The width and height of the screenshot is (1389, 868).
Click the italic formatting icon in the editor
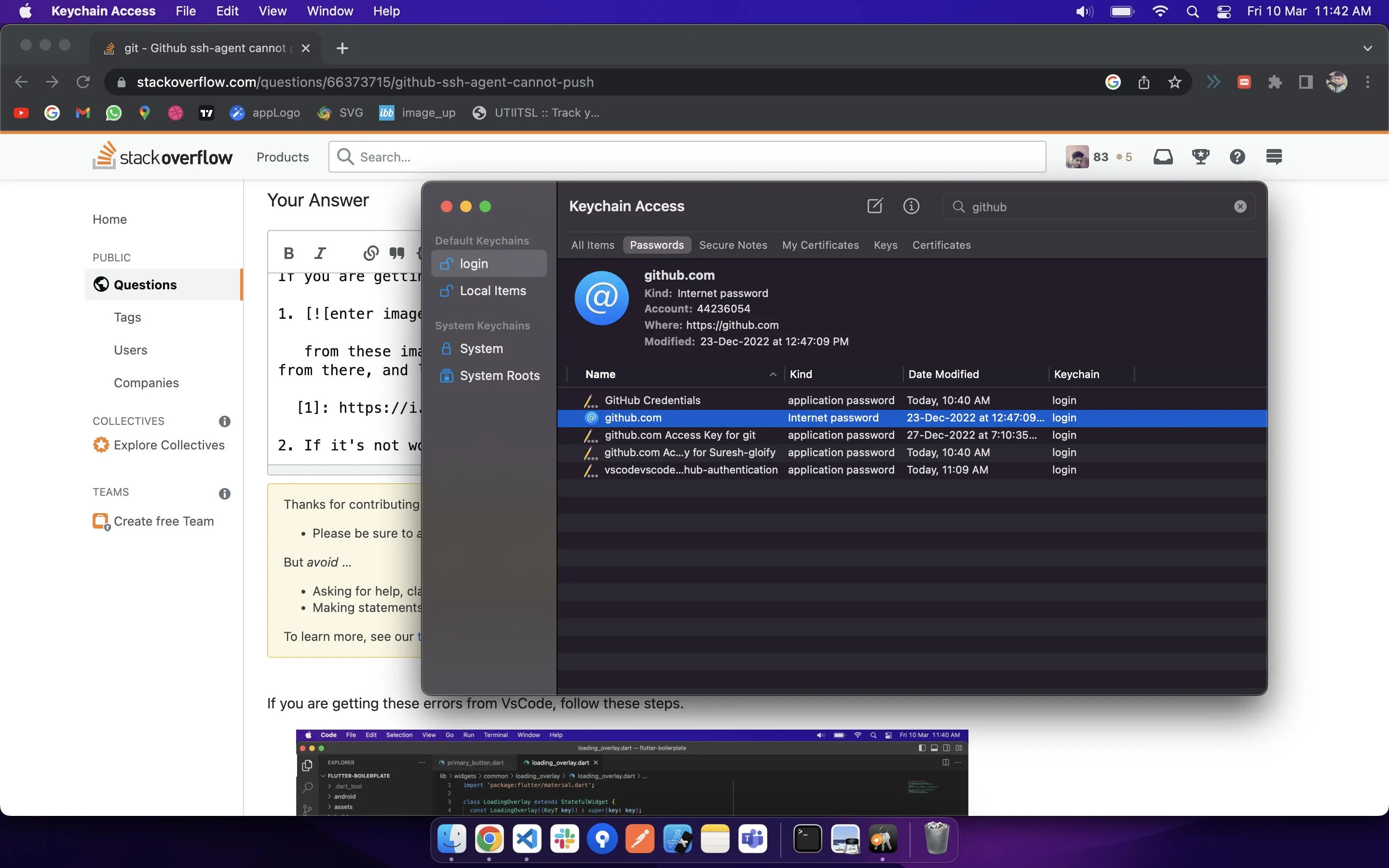[320, 253]
